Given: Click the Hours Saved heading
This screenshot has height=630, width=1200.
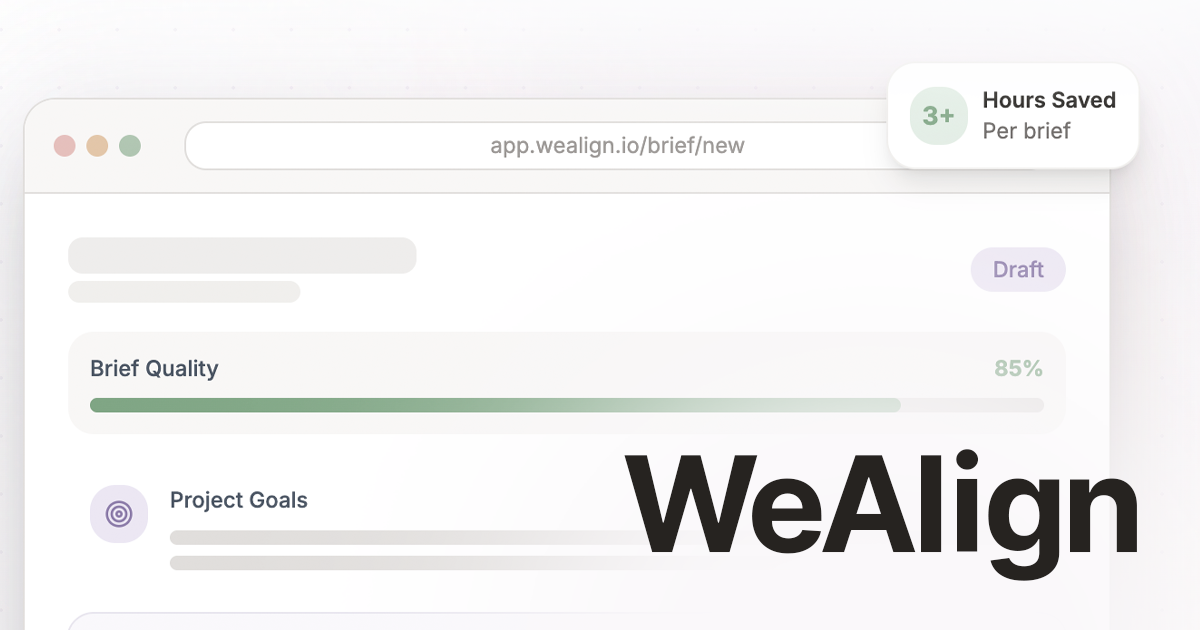Looking at the screenshot, I should [1049, 100].
